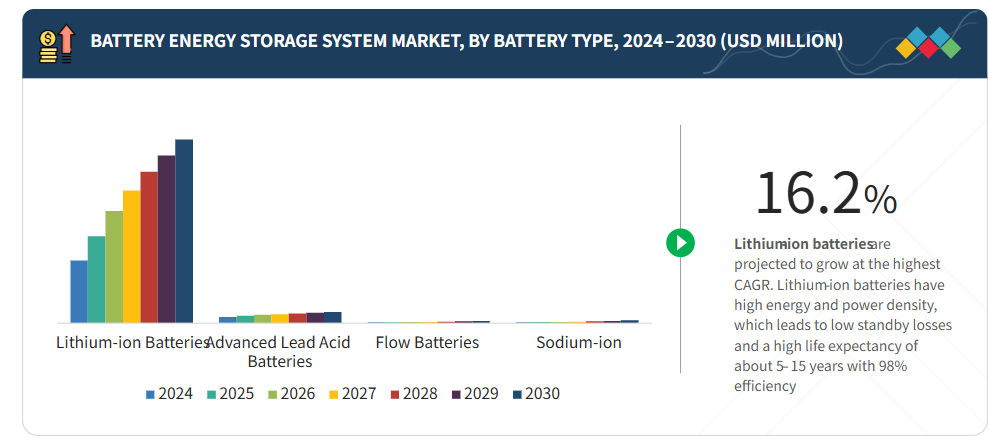The width and height of the screenshot is (989, 441).
Task: Click the colorful diamond logo in header
Action: pos(928,42)
